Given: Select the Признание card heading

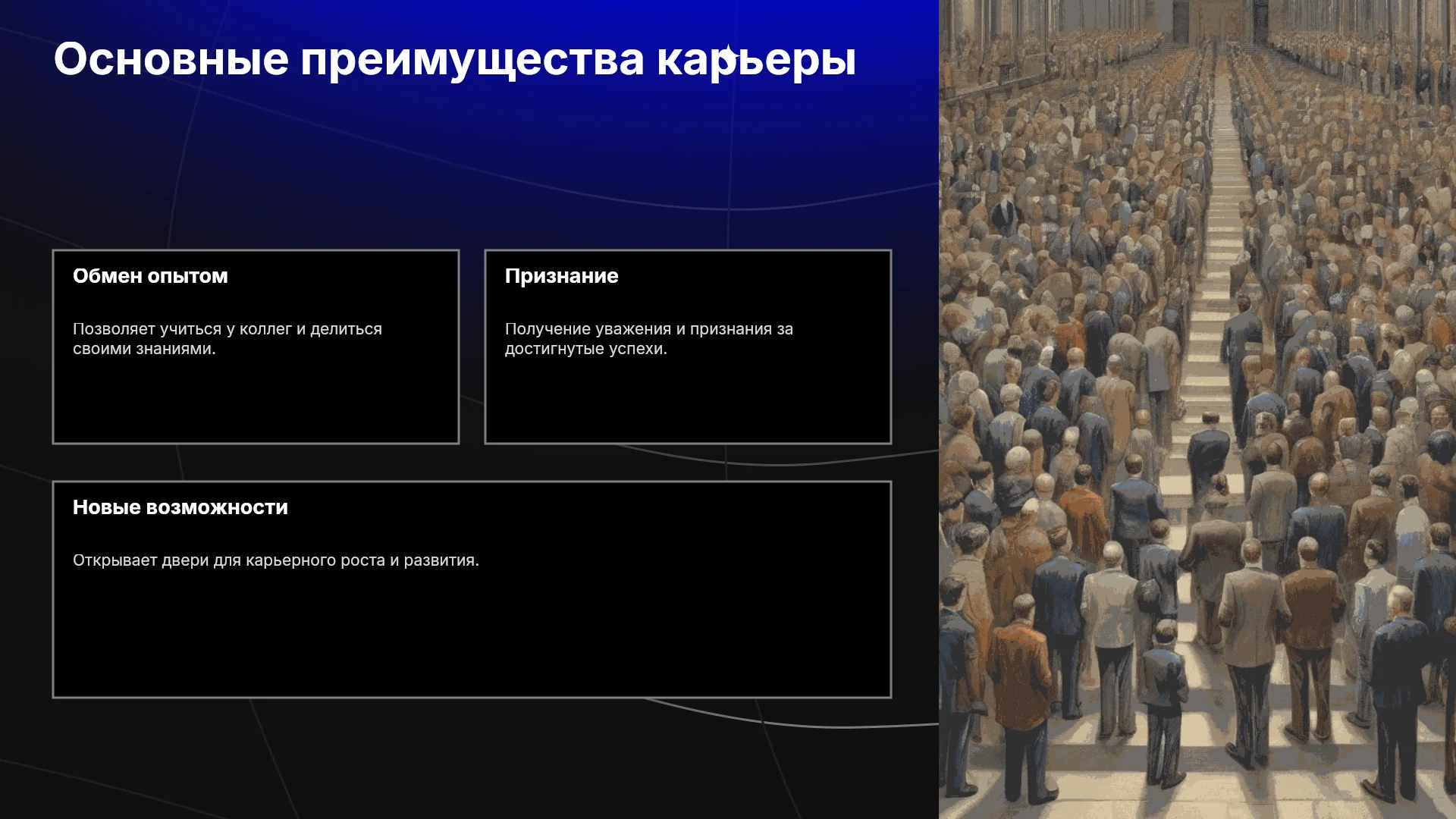Looking at the screenshot, I should [562, 276].
